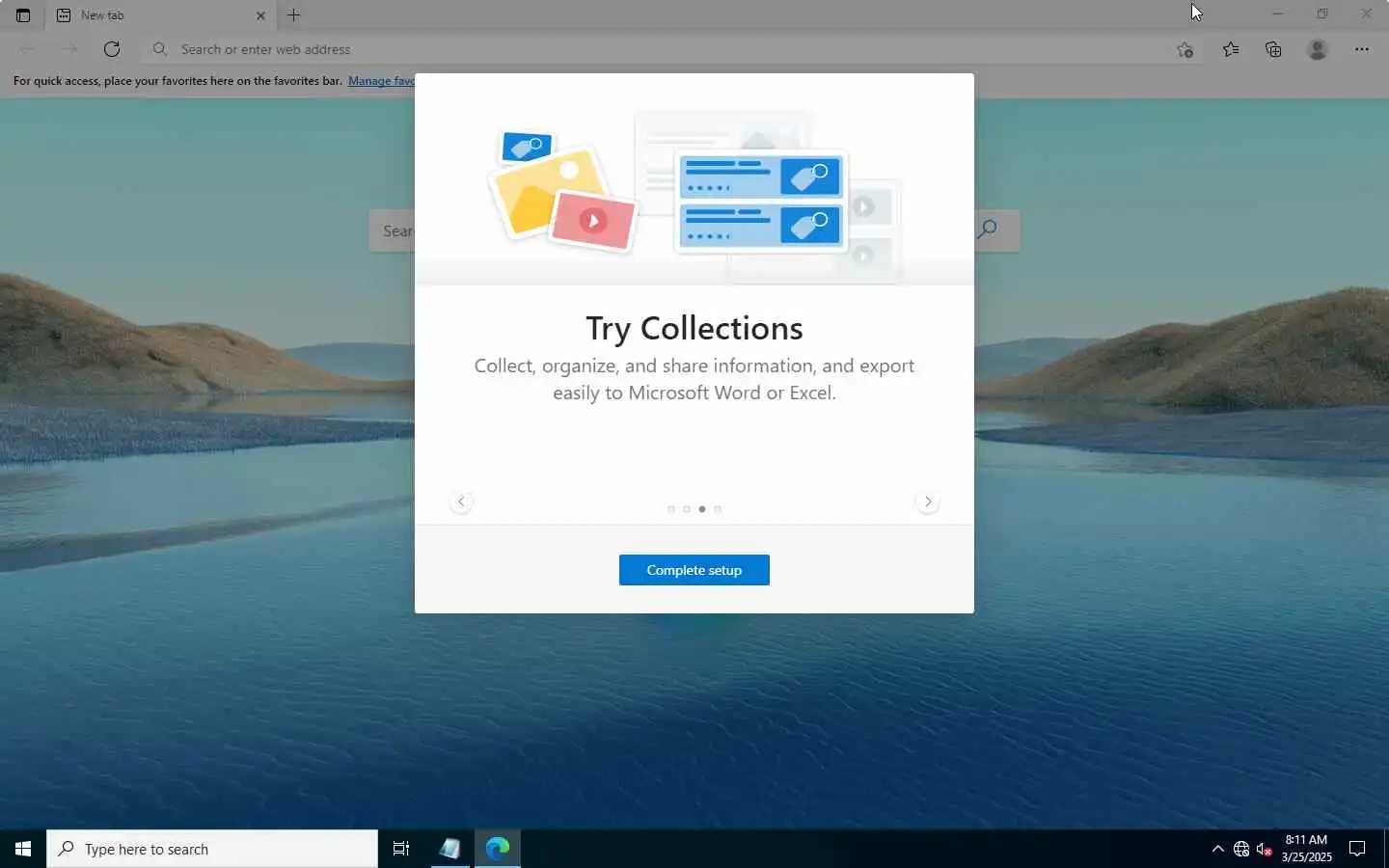Show hidden system tray icons
The width and height of the screenshot is (1389, 868).
pyautogui.click(x=1217, y=849)
